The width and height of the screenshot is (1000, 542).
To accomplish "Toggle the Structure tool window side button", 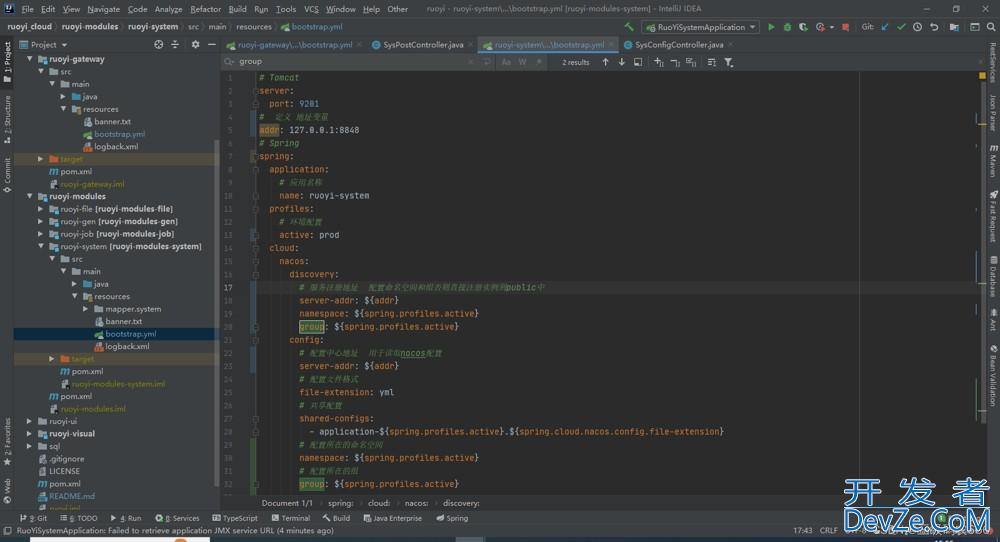I will tap(7, 119).
